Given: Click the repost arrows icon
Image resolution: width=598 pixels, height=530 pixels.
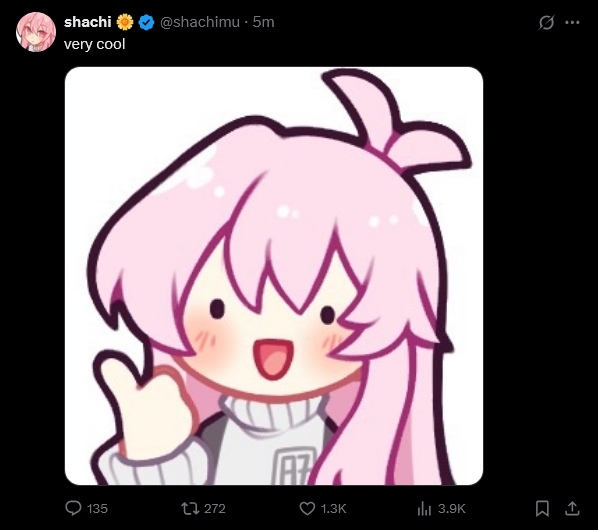Looking at the screenshot, I should (x=190, y=508).
